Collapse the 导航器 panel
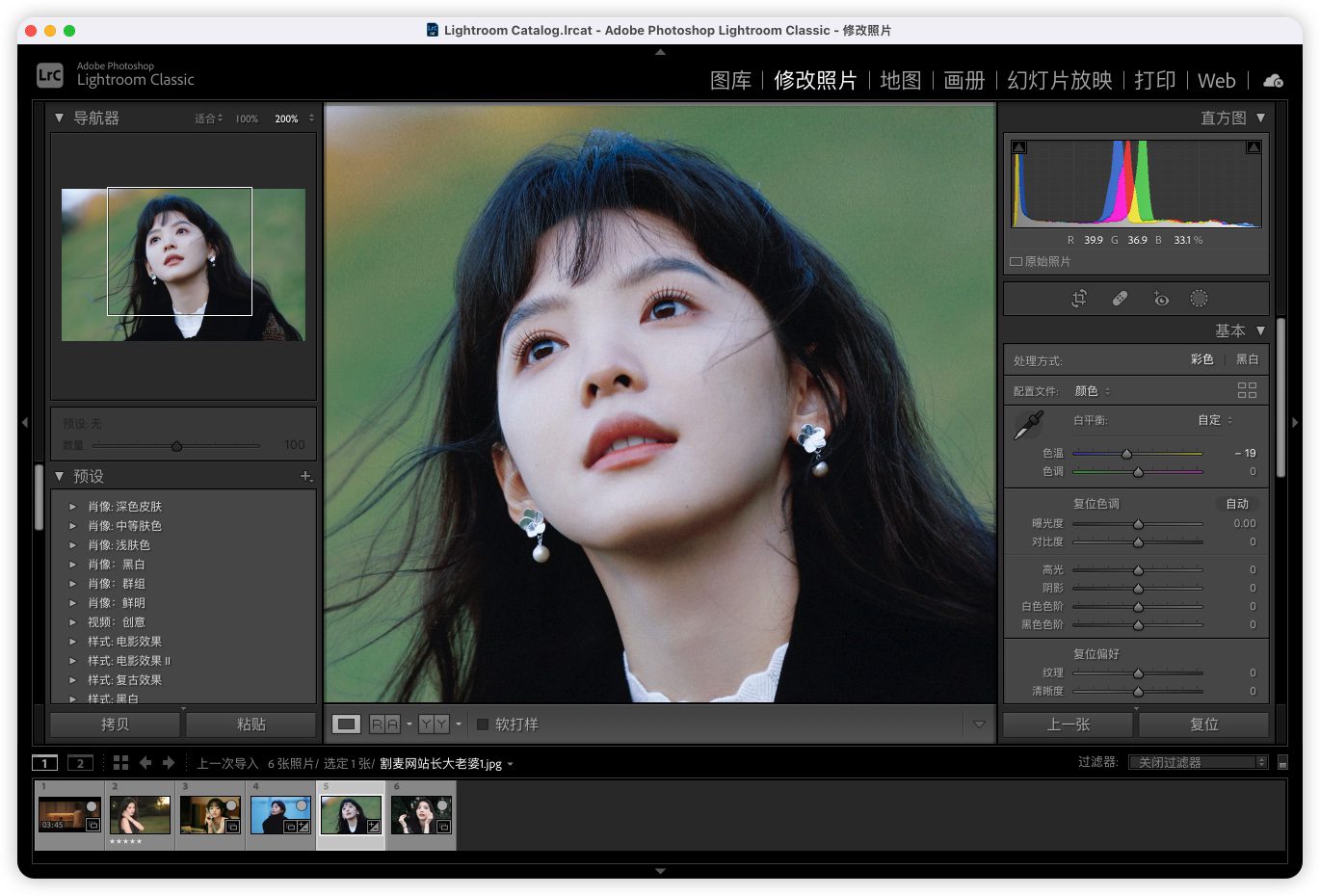 pos(60,119)
